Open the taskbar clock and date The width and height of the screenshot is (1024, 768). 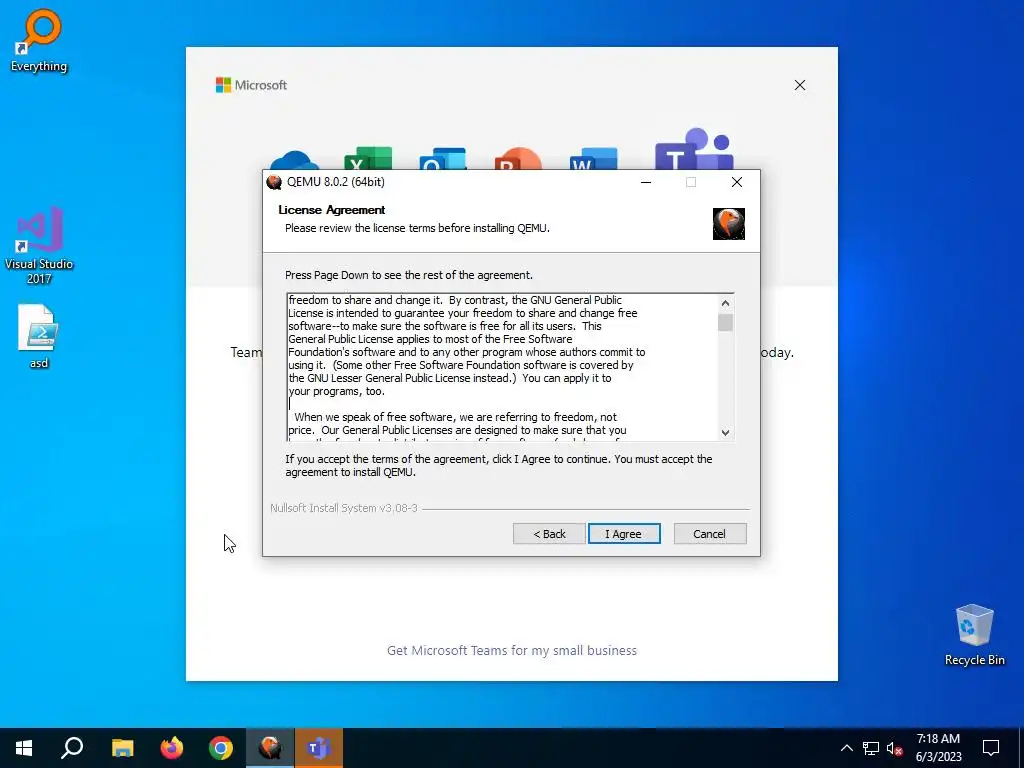coord(938,748)
